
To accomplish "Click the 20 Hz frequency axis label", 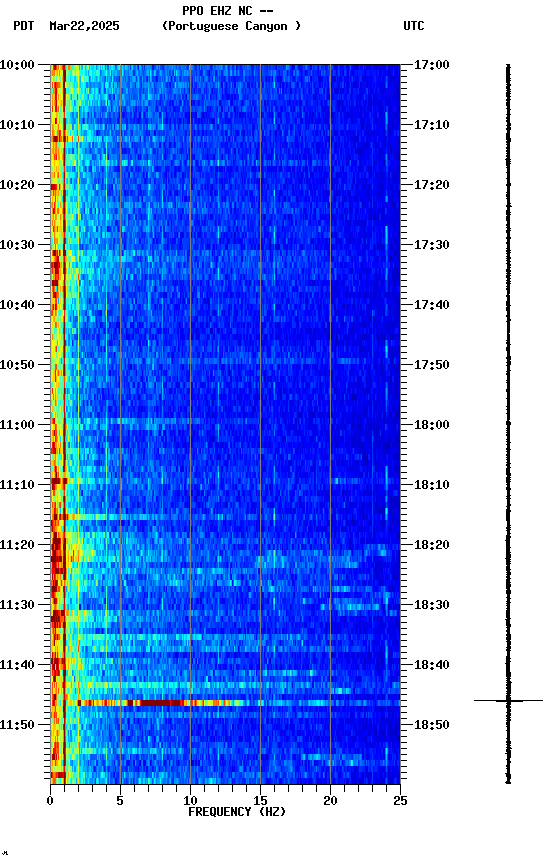I will point(330,801).
